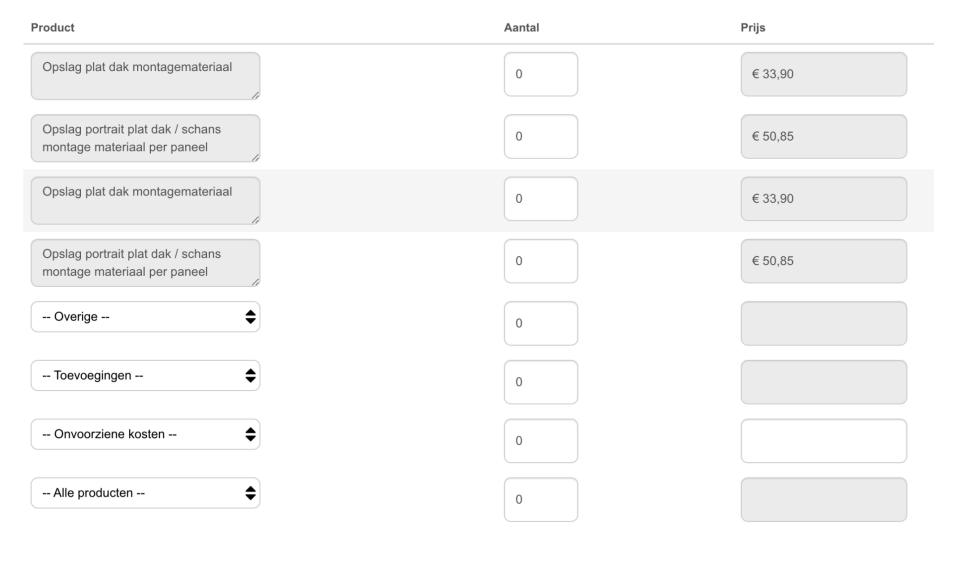Click the white Prijs field for Onvoorziene kosten
The width and height of the screenshot is (970, 567).
click(823, 441)
